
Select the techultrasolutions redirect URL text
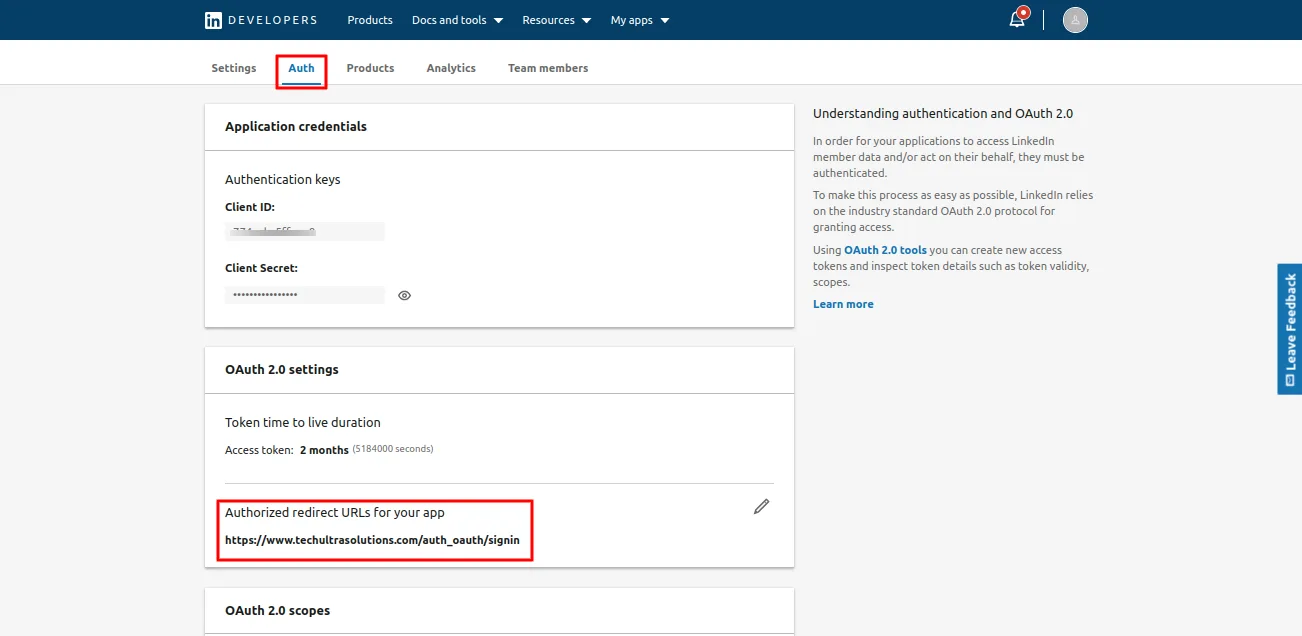(x=372, y=540)
